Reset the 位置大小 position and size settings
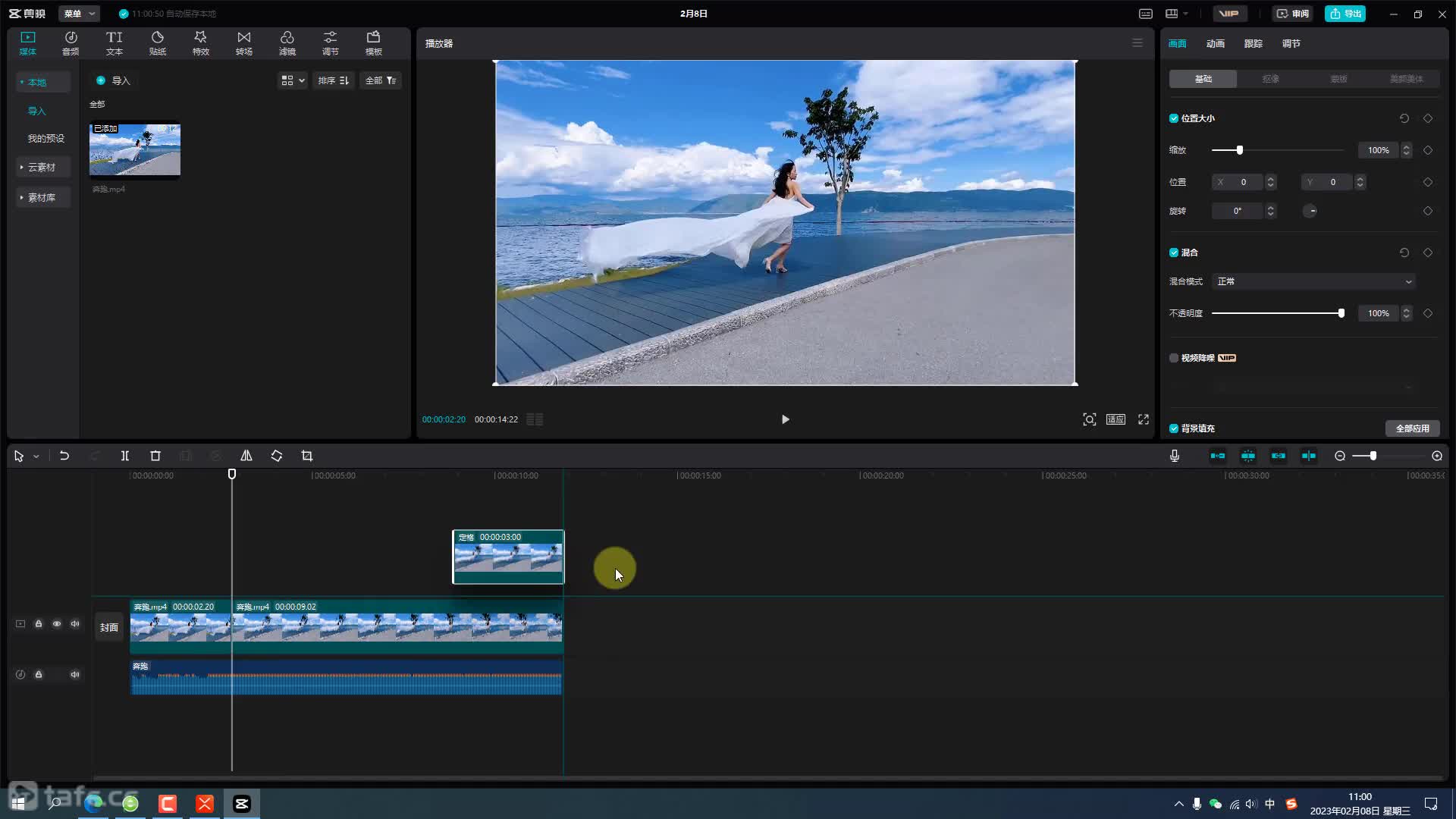 tap(1404, 118)
